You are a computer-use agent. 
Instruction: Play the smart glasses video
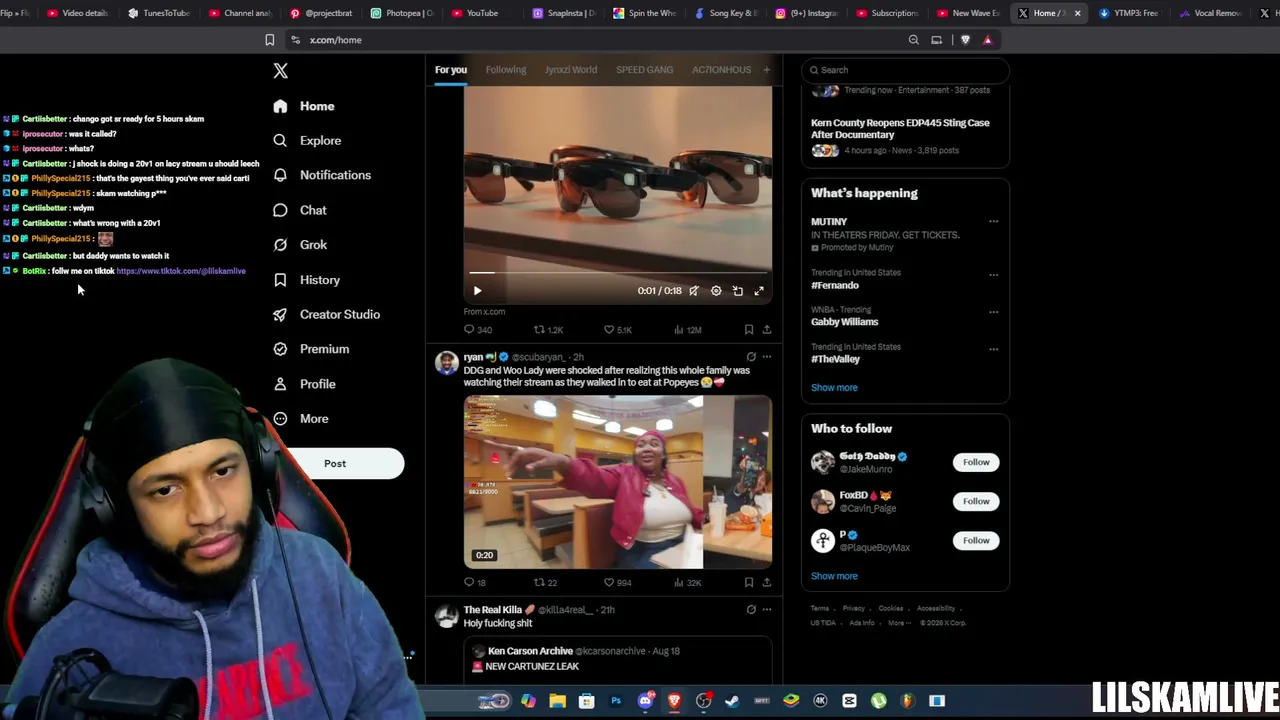click(x=477, y=291)
